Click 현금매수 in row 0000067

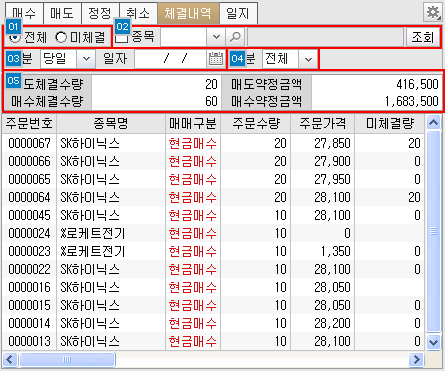[x=193, y=143]
